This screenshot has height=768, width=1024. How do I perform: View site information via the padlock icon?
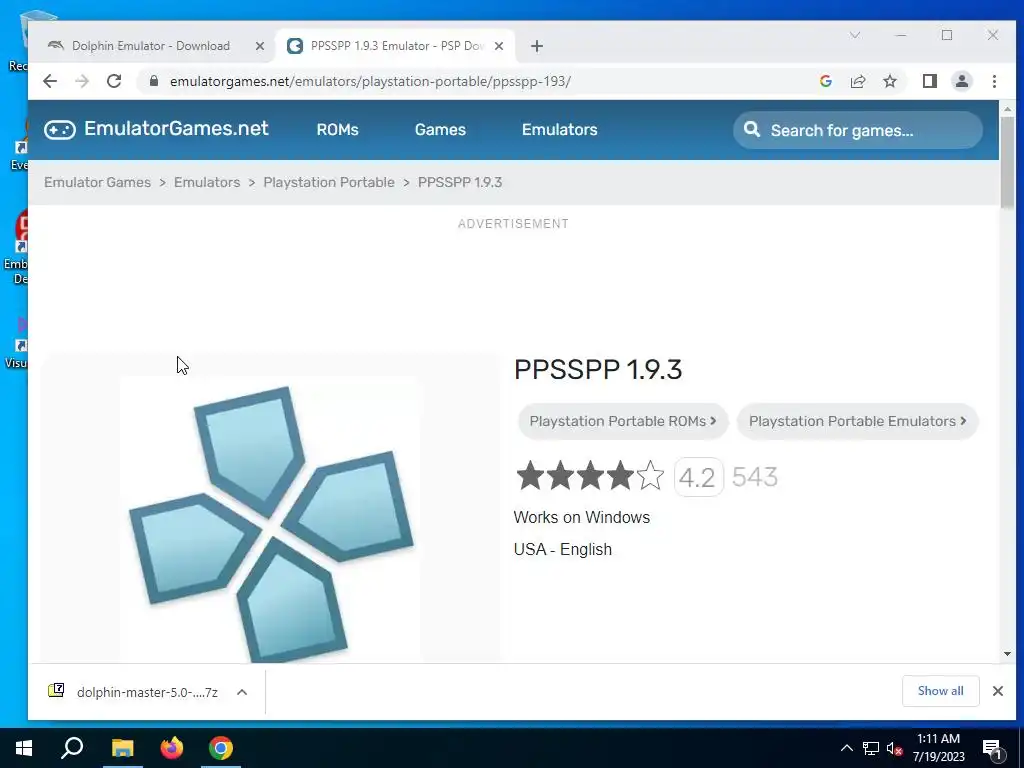coord(154,81)
